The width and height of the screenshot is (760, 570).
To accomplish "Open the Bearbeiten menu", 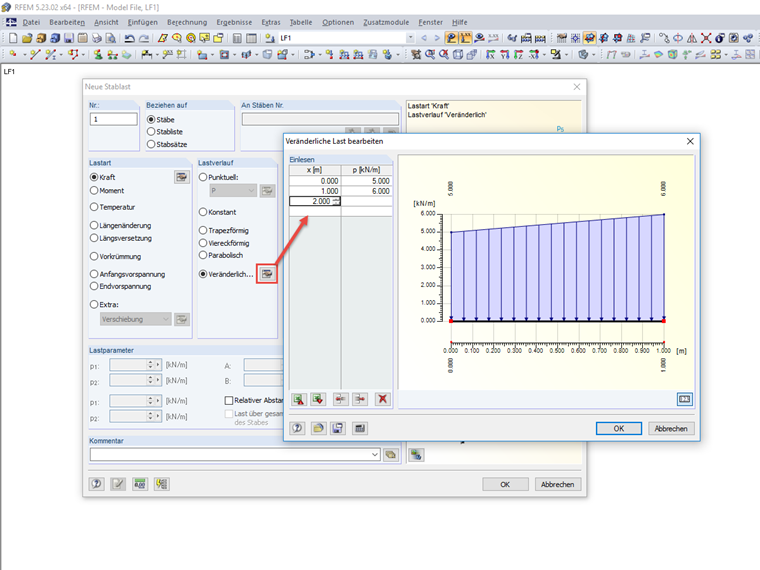I will tap(67, 22).
